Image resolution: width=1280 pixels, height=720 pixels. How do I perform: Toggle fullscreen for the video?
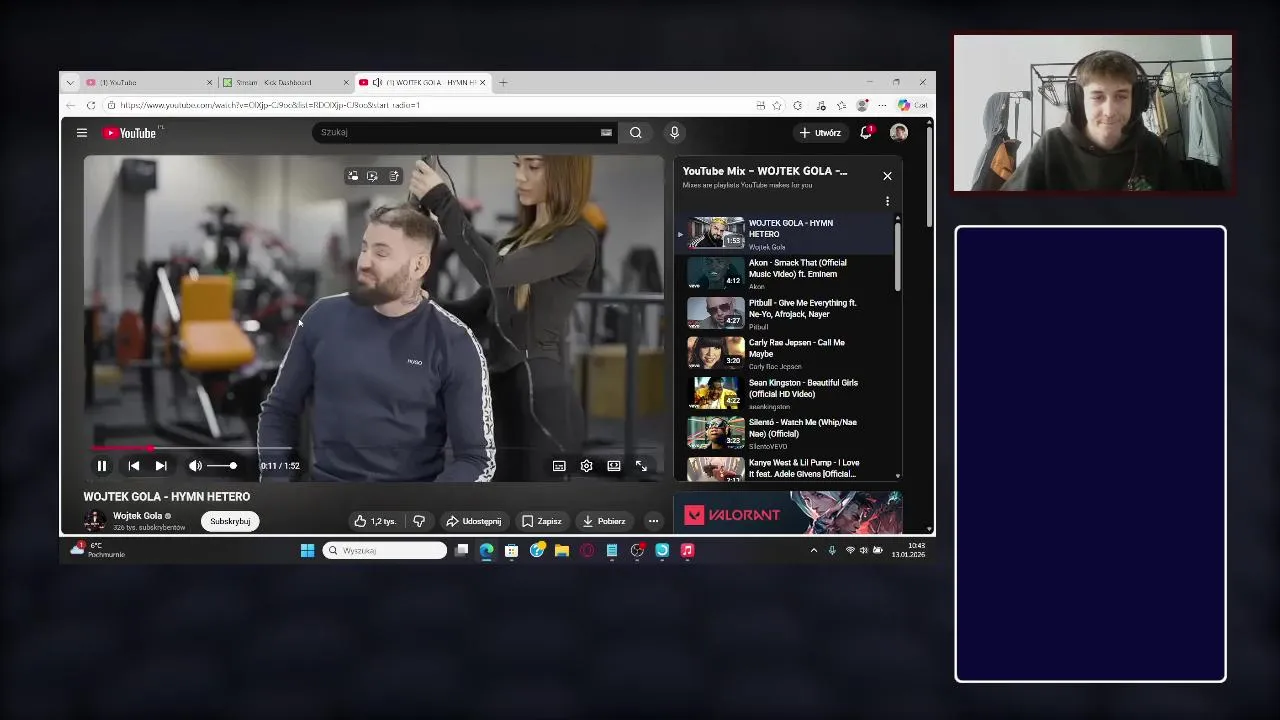click(x=641, y=465)
